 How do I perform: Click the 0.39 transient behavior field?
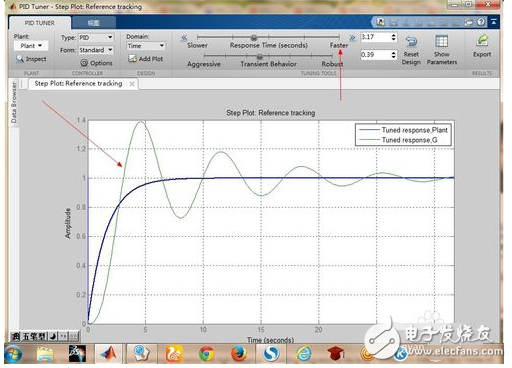coord(375,55)
